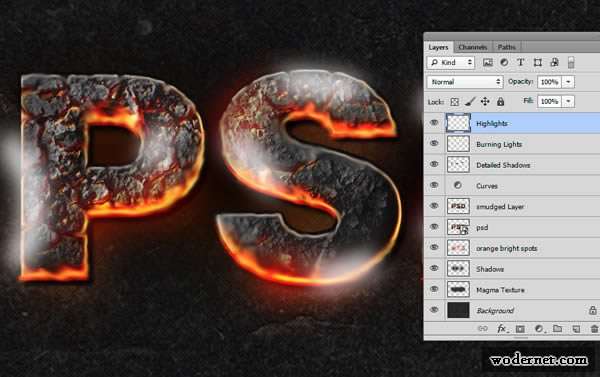
Task: Open the Normal blend mode dropdown
Action: tap(465, 82)
